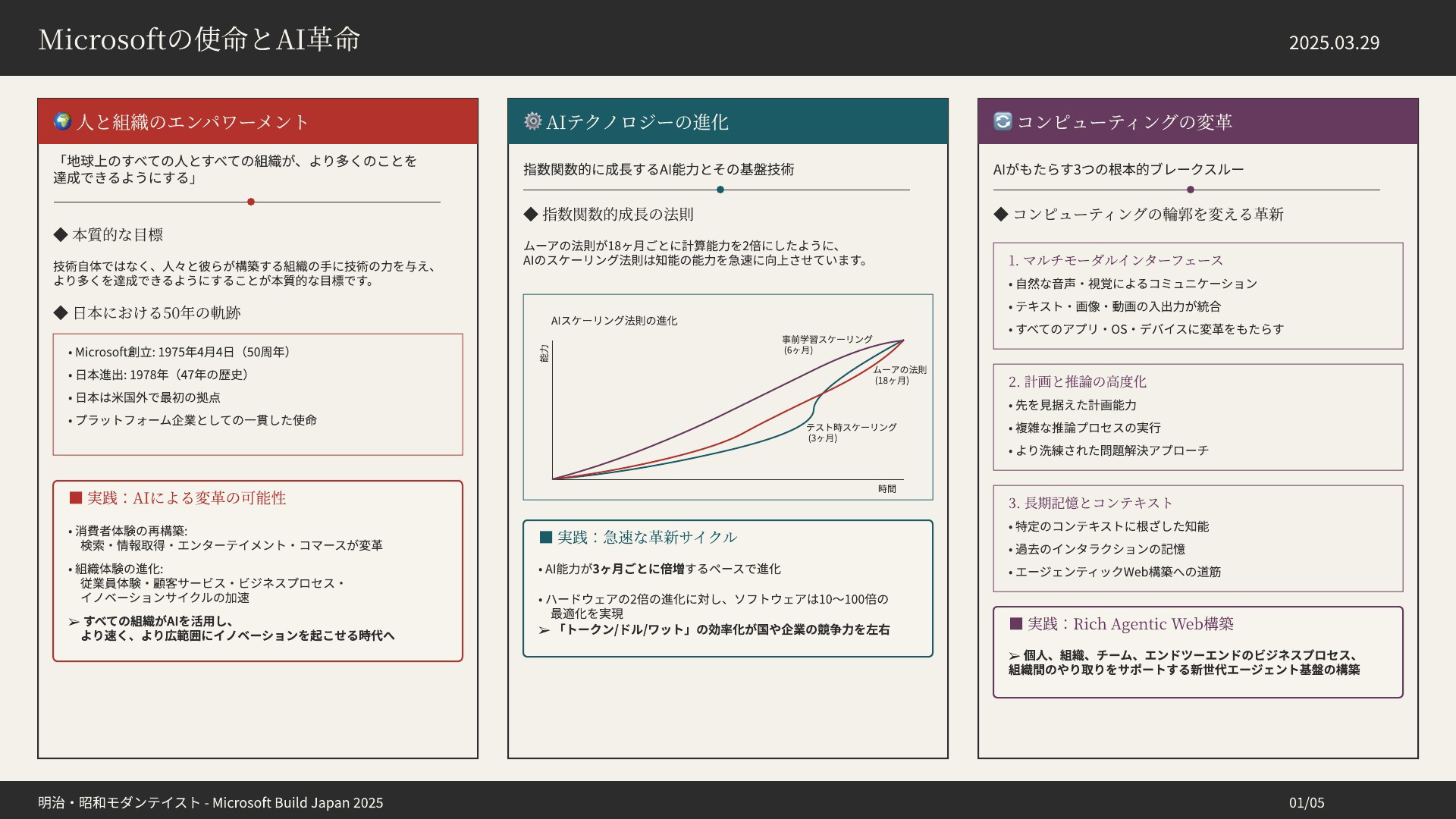
Task: Click the heading 1. マルチモーダルインターフェース
Action: (x=1116, y=260)
